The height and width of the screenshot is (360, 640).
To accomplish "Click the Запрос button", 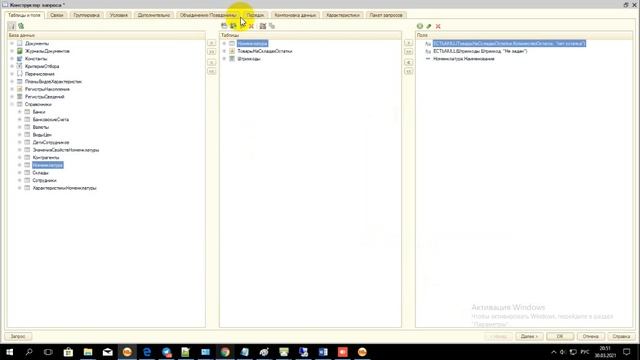I will click(x=18, y=336).
